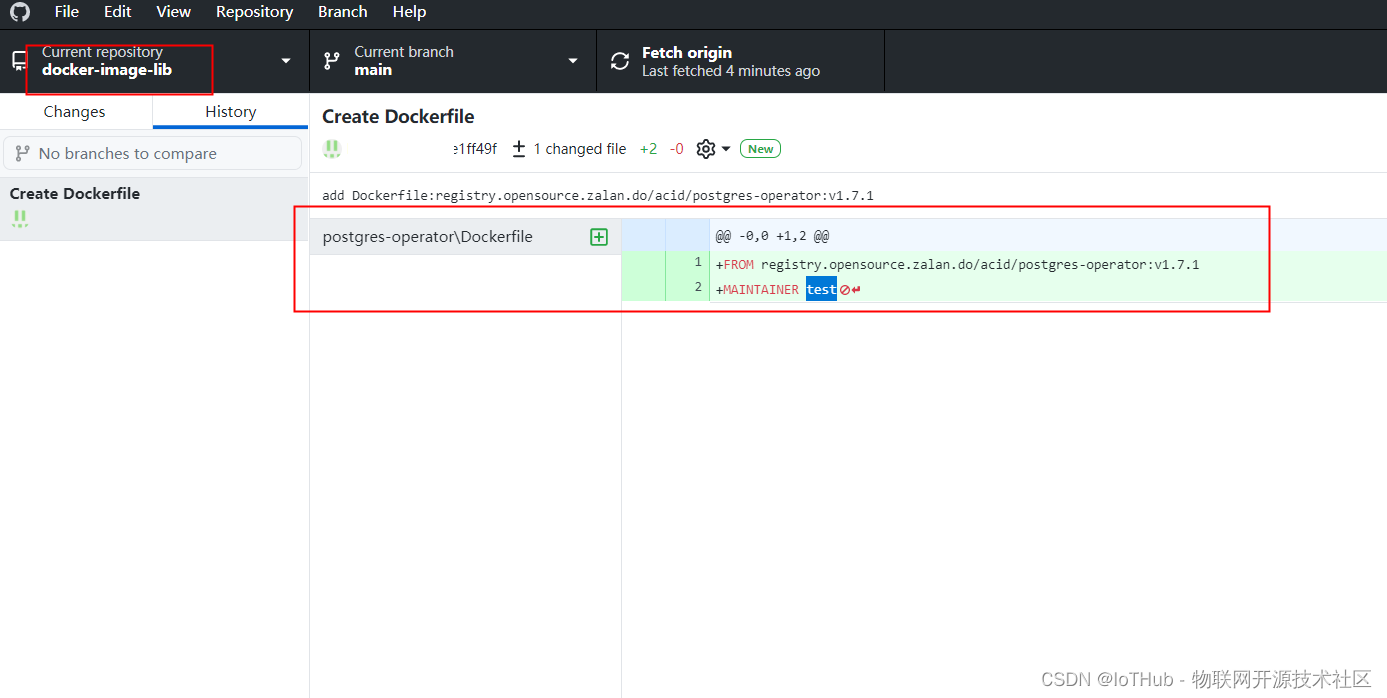The image size is (1387, 698).
Task: Click the branch icon beside Current branch
Action: coord(332,61)
